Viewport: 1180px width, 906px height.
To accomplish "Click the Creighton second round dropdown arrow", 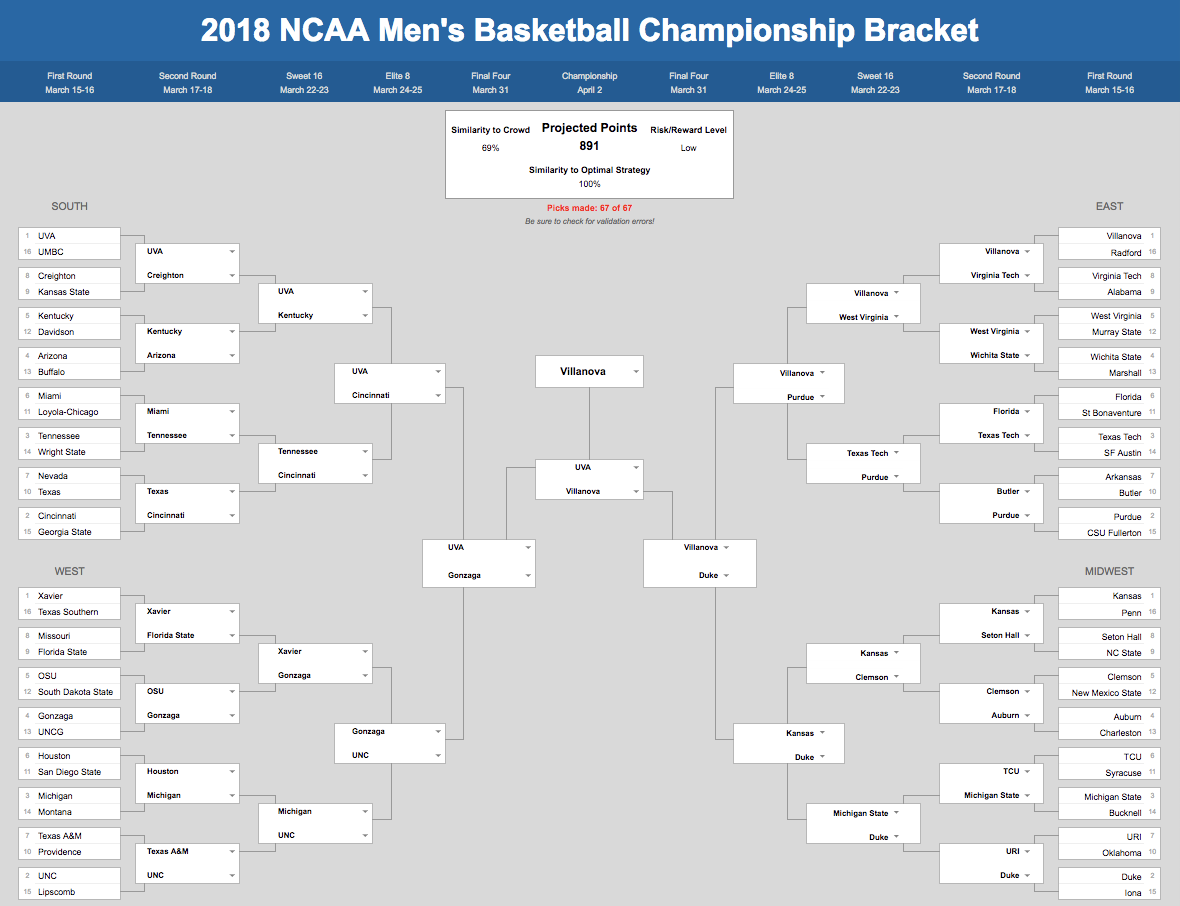I will pos(232,275).
